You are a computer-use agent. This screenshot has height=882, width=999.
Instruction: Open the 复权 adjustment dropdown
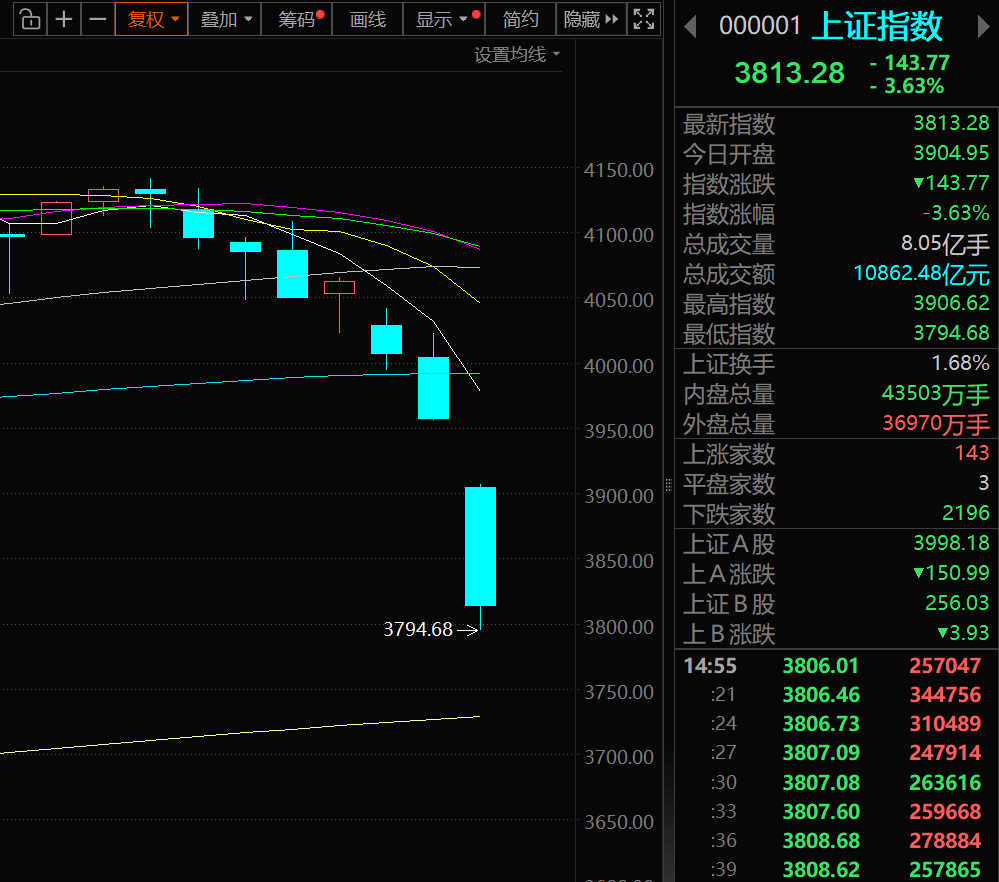[x=152, y=19]
